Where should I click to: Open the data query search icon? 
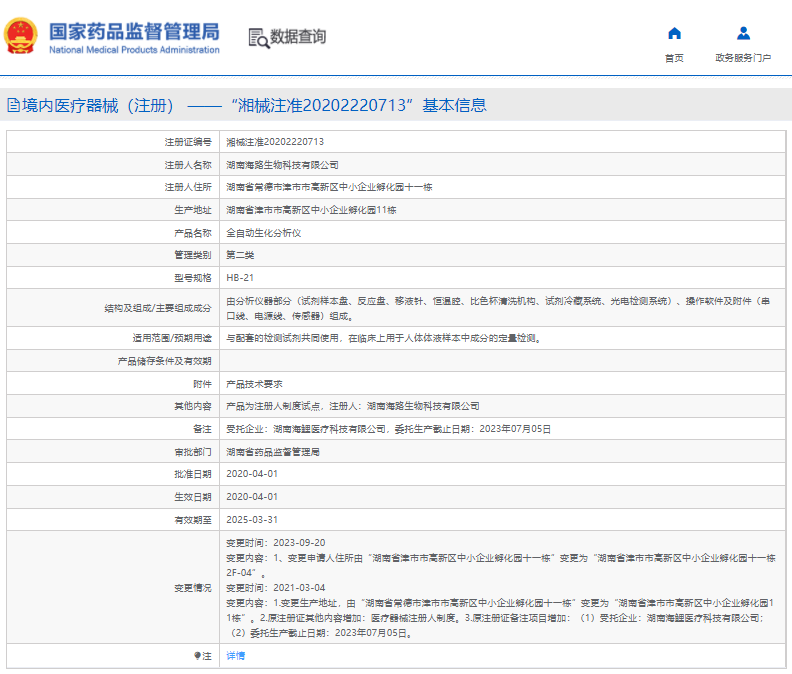click(x=259, y=38)
